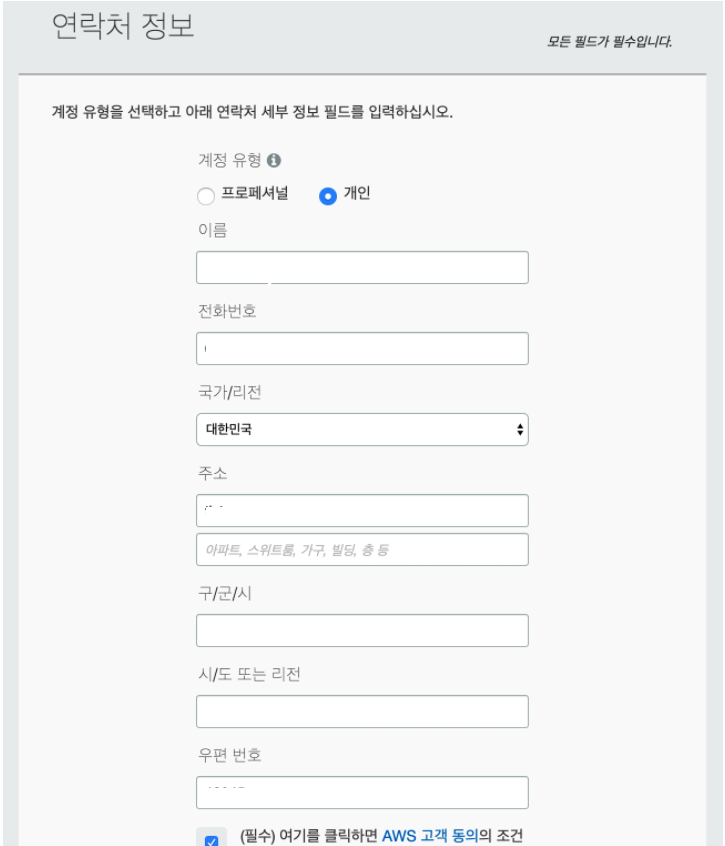Click the 이름 input field
Screen dimensions: 725x846
[x=363, y=266]
